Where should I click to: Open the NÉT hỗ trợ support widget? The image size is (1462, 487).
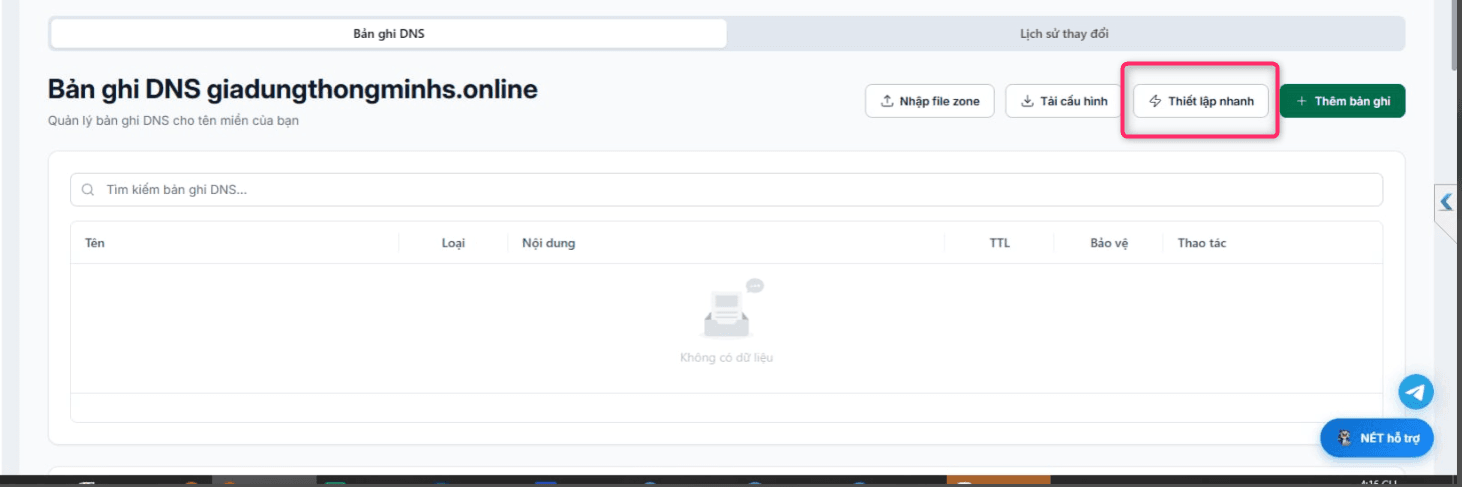[x=1377, y=438]
